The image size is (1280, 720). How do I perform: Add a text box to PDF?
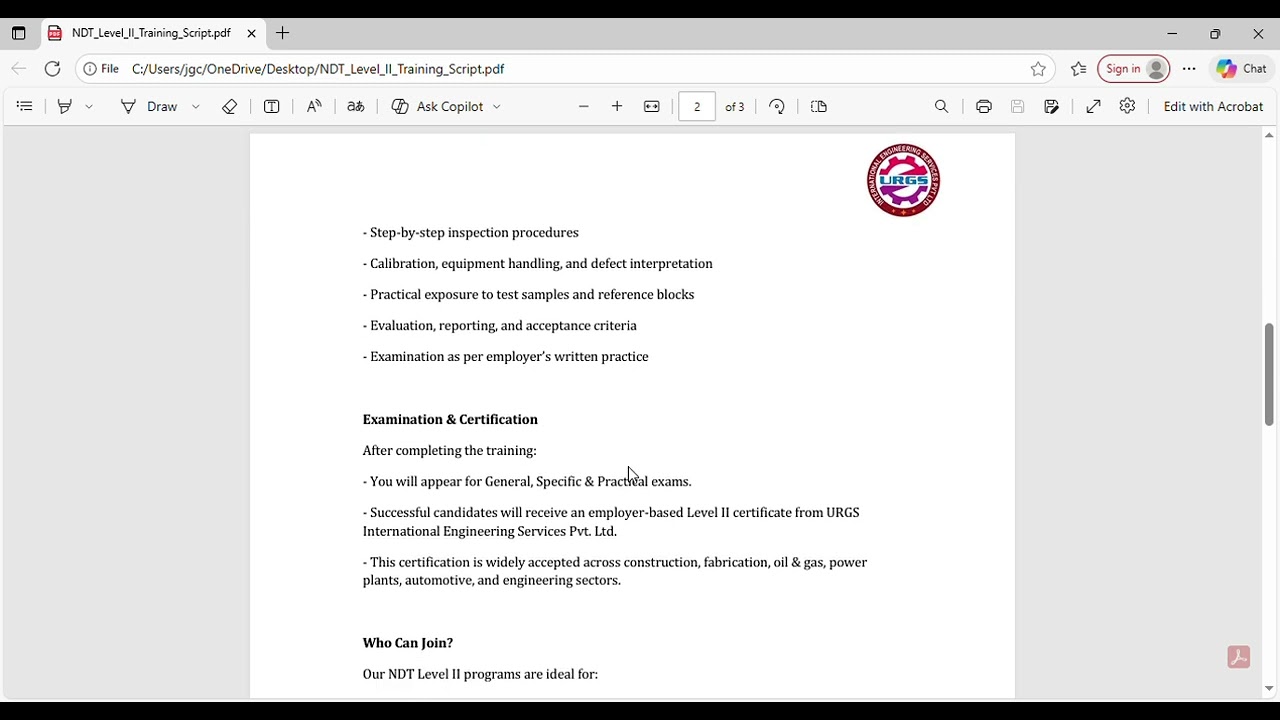point(271,106)
